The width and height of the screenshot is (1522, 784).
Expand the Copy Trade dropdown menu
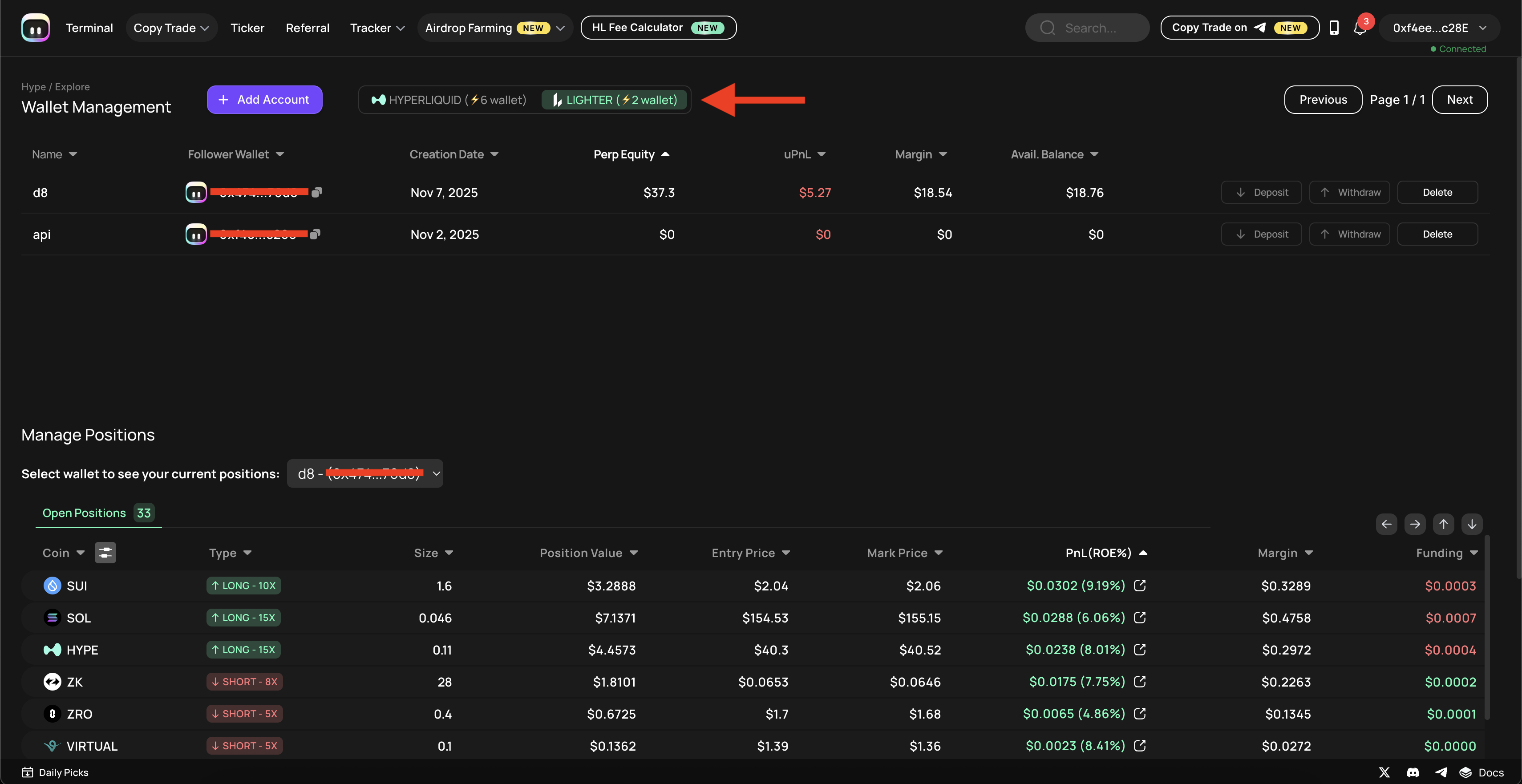171,28
